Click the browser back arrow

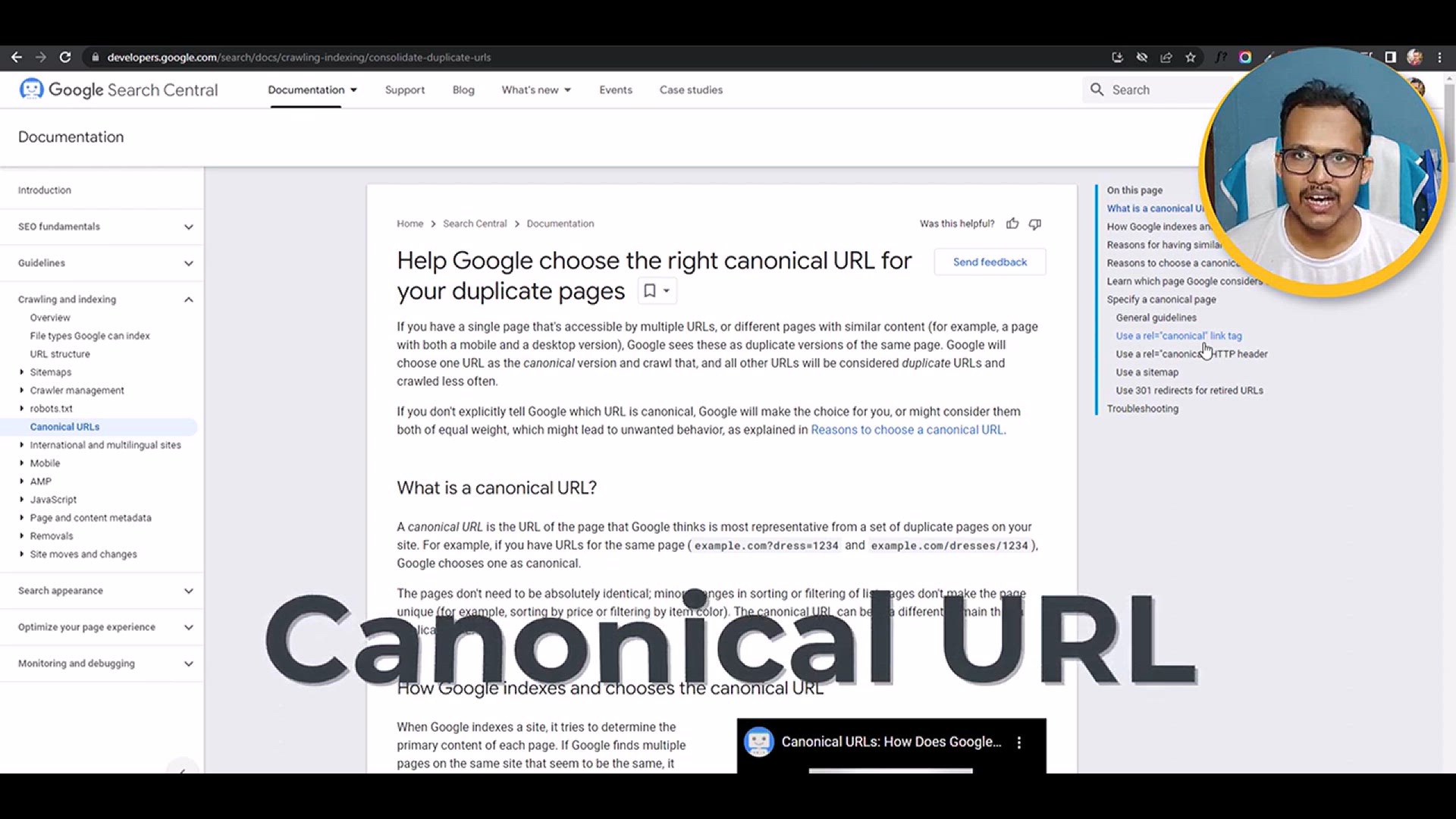(x=16, y=57)
